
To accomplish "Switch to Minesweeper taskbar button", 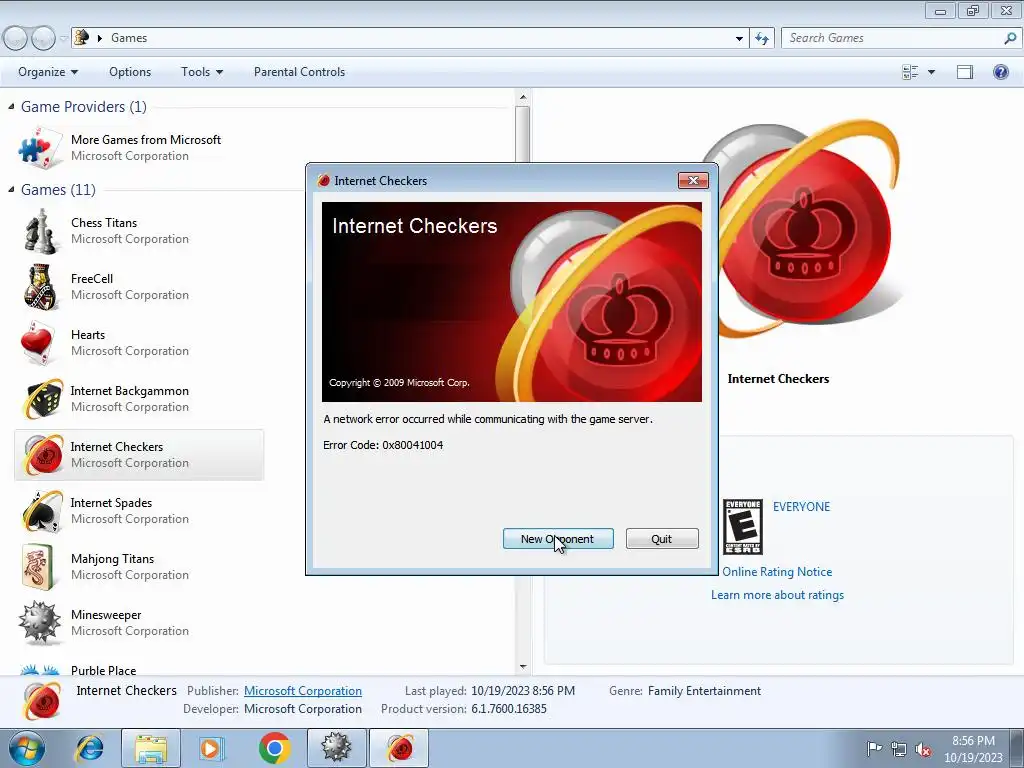I will (x=336, y=748).
